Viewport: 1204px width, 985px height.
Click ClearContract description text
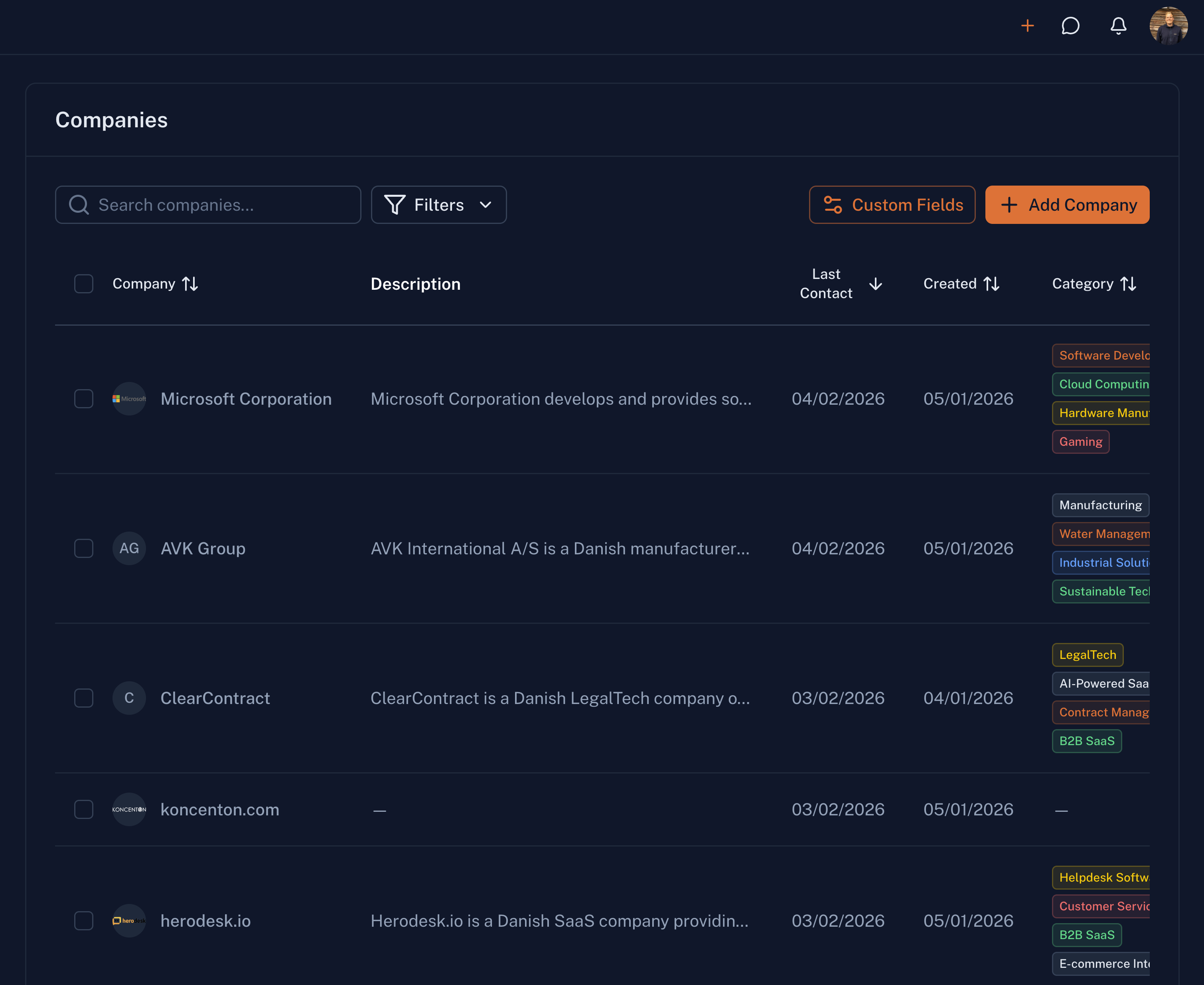click(561, 698)
